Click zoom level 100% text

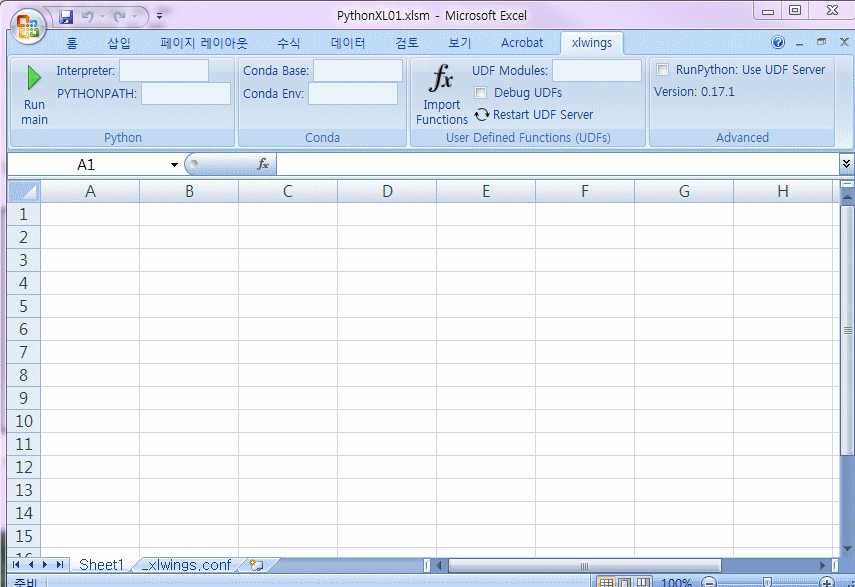[x=676, y=583]
